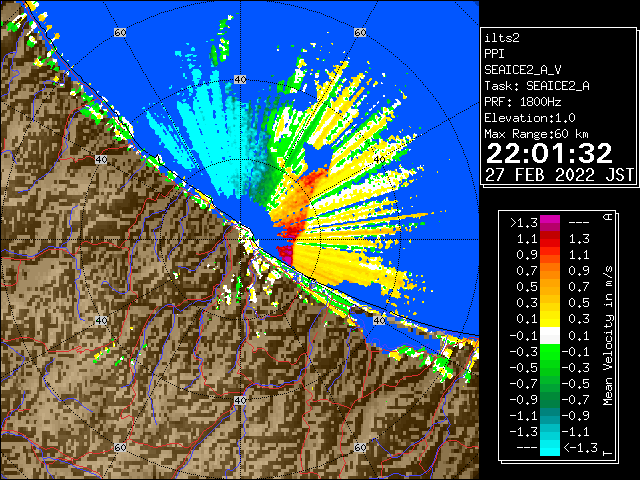Screen dimensions: 640x480
Task: Select the 'PPI' scan type label
Action: (494, 54)
